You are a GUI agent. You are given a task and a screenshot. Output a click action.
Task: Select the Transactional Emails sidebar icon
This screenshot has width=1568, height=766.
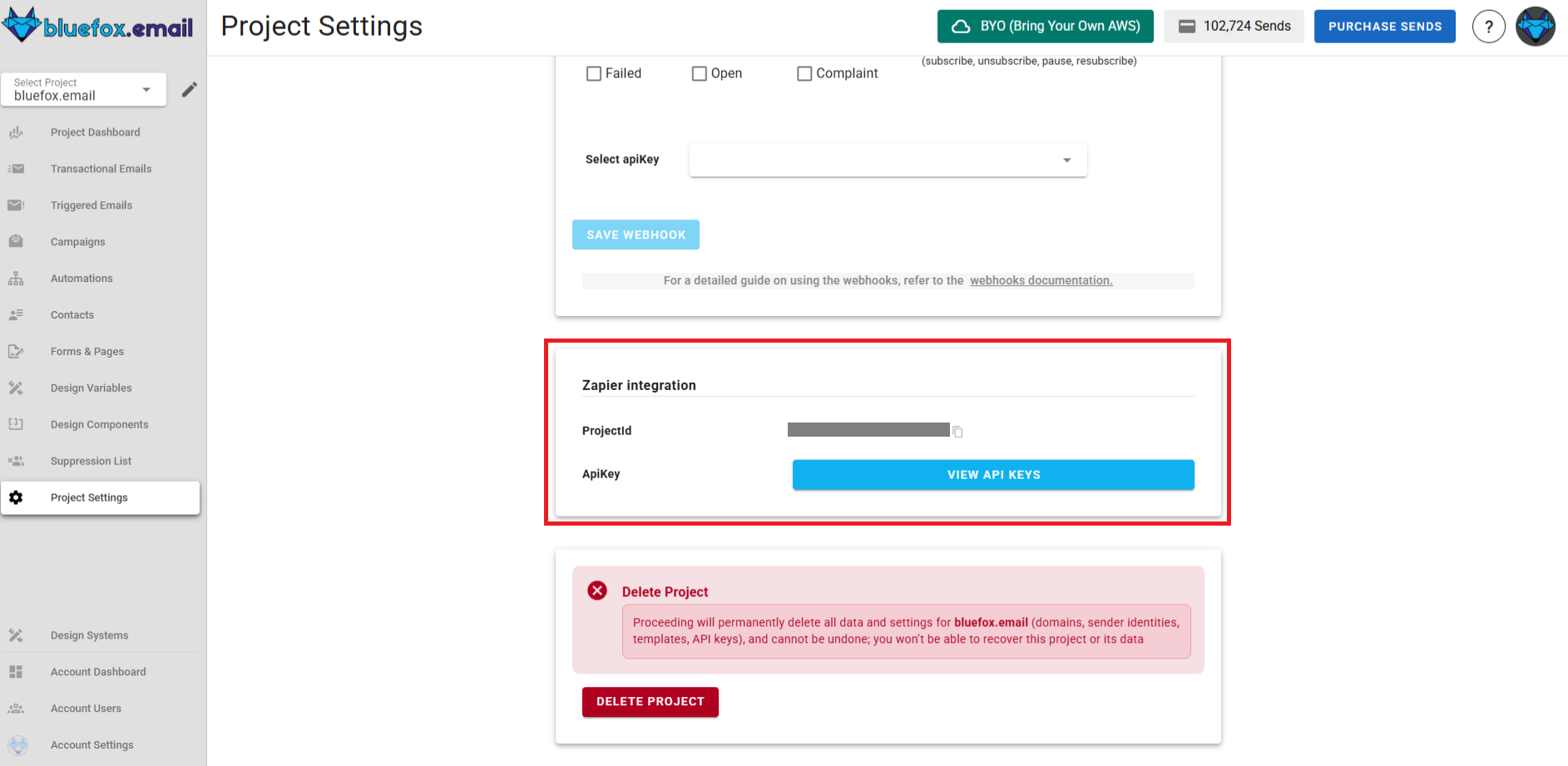tap(16, 168)
